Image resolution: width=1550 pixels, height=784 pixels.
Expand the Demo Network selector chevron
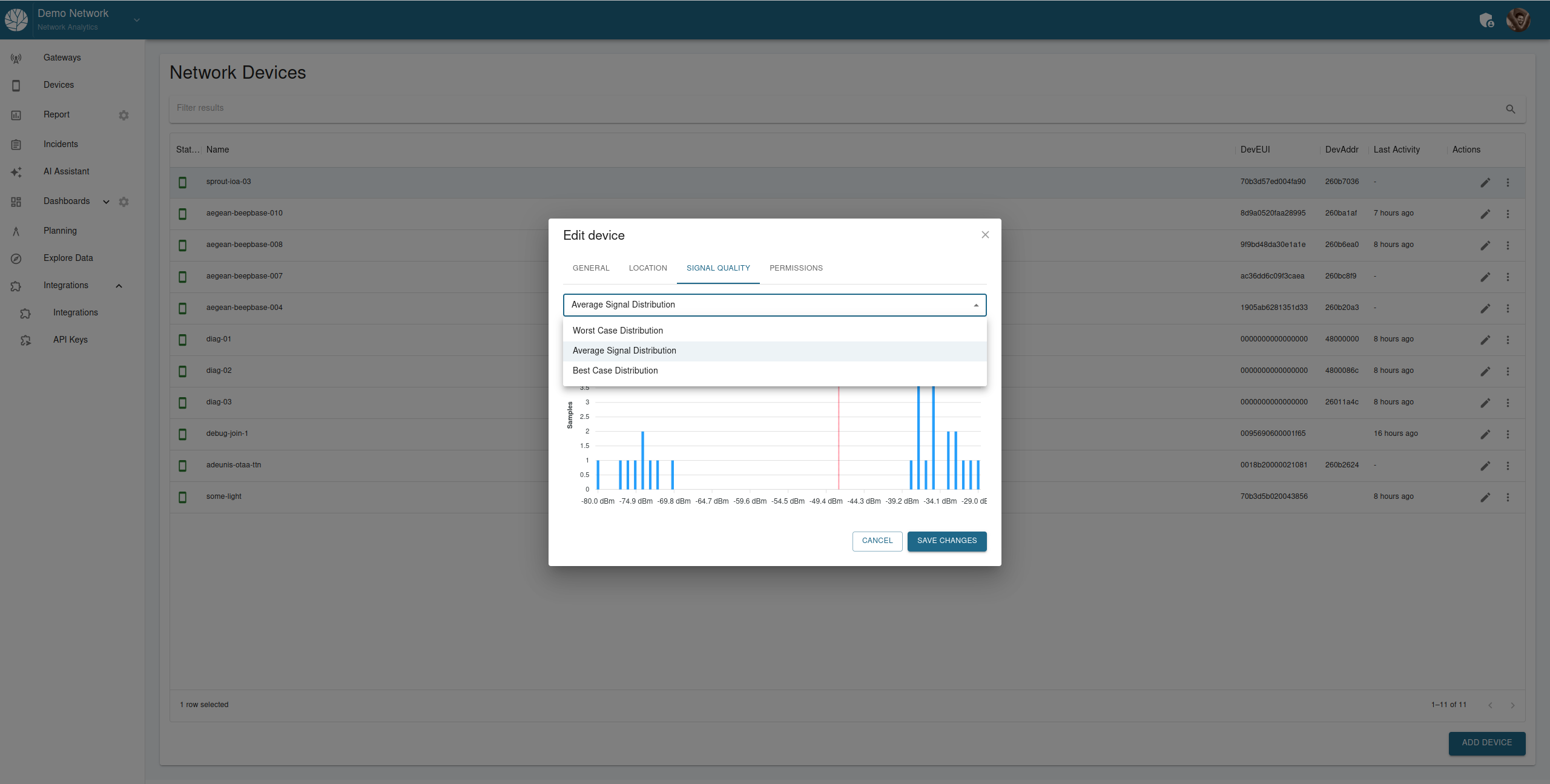point(137,20)
